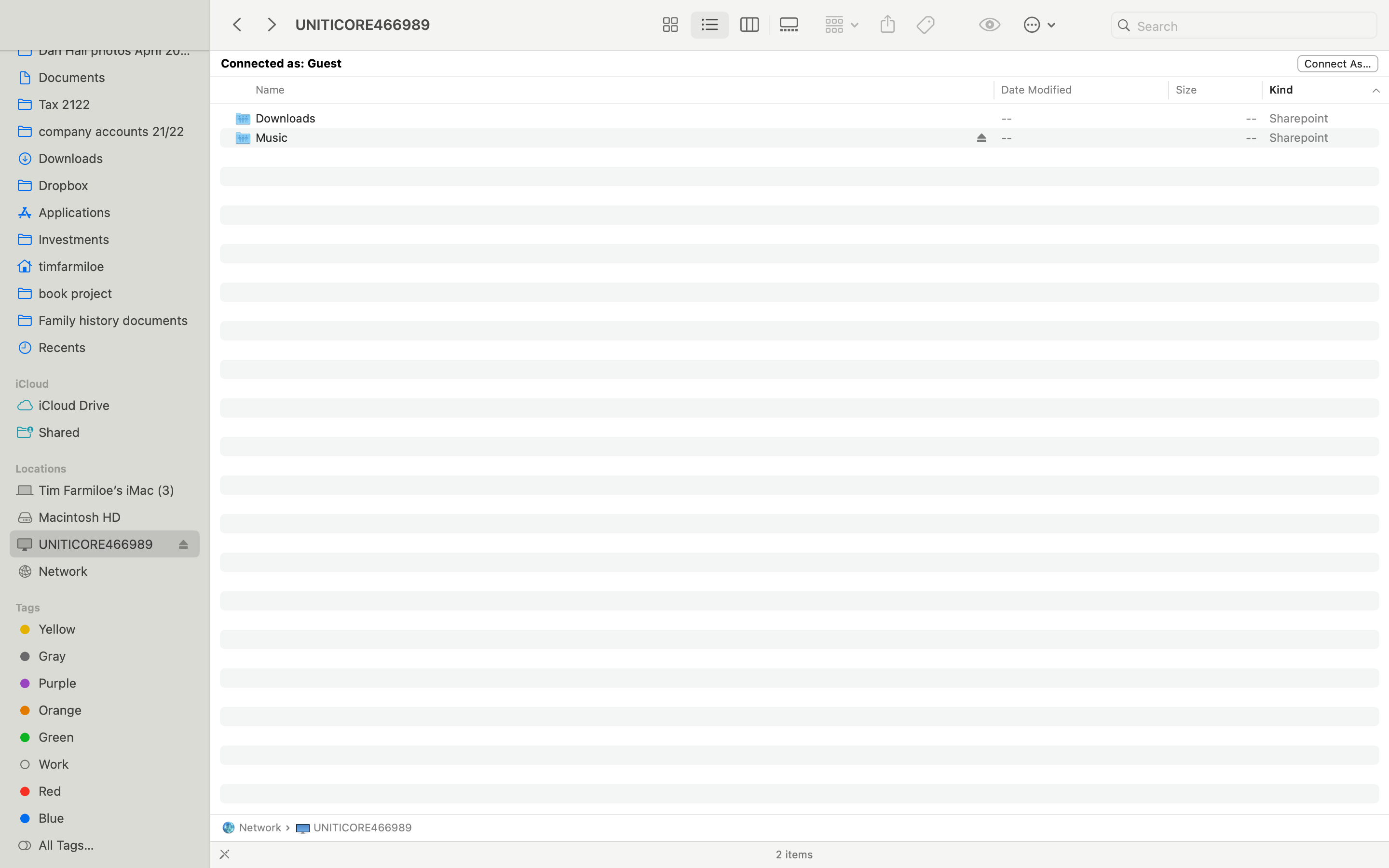Click the Connect As... button
This screenshot has height=868, width=1389.
(x=1337, y=64)
